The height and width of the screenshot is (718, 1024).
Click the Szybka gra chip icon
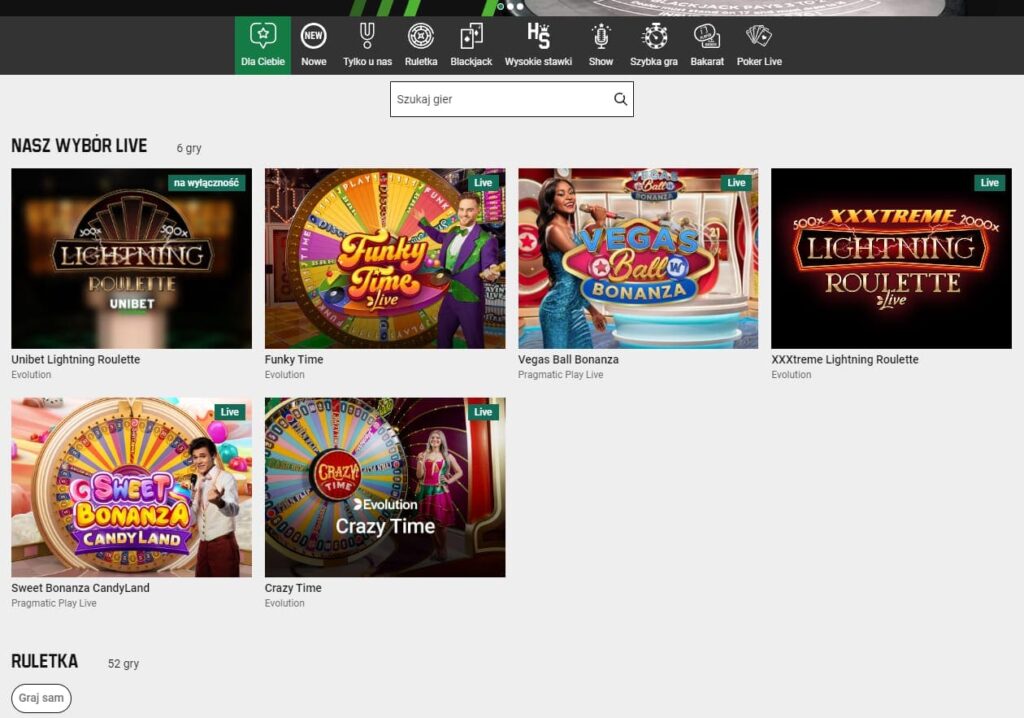(656, 36)
